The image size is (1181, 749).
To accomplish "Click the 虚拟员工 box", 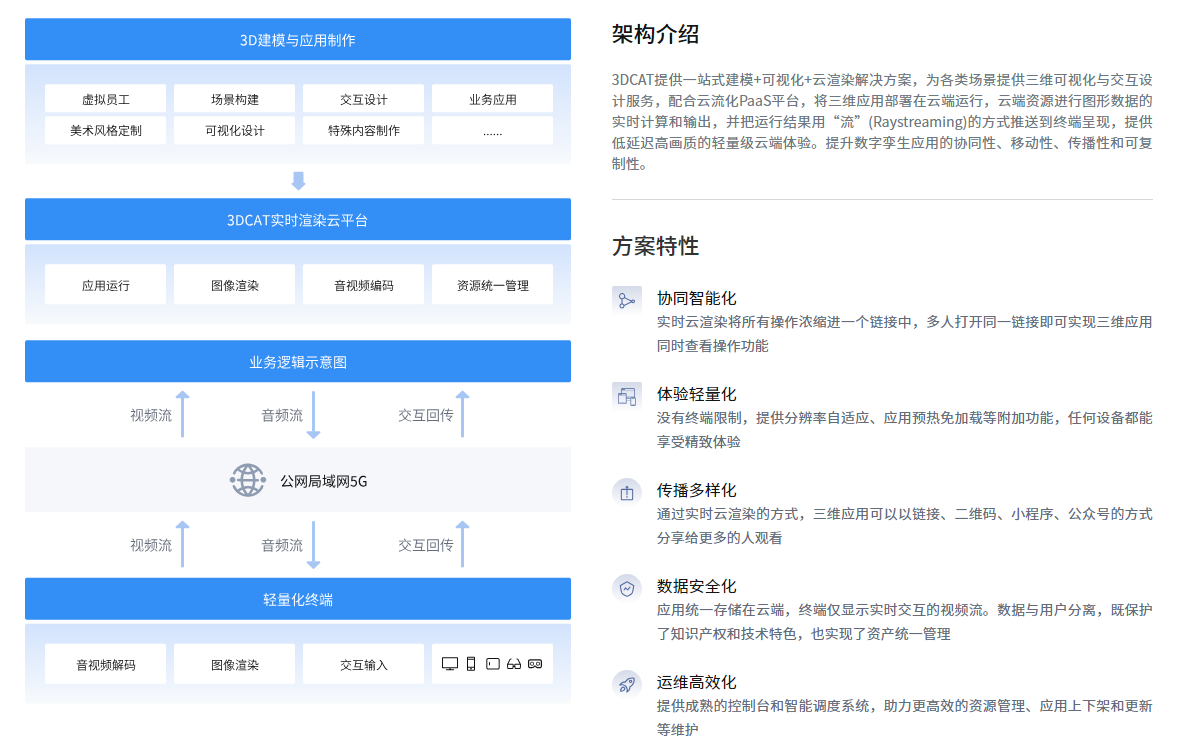I will [x=105, y=99].
